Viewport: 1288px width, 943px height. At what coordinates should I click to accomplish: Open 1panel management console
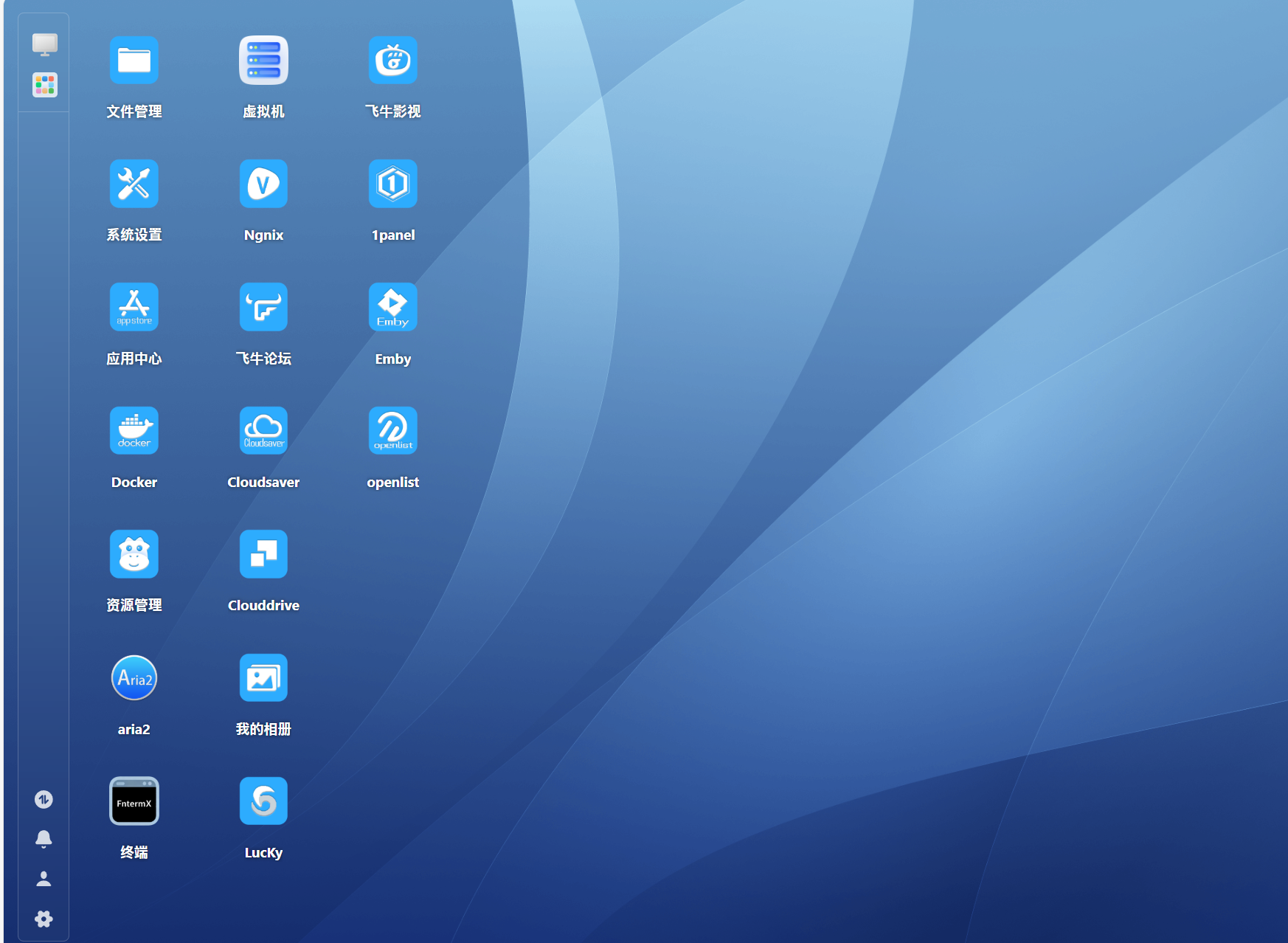392,184
